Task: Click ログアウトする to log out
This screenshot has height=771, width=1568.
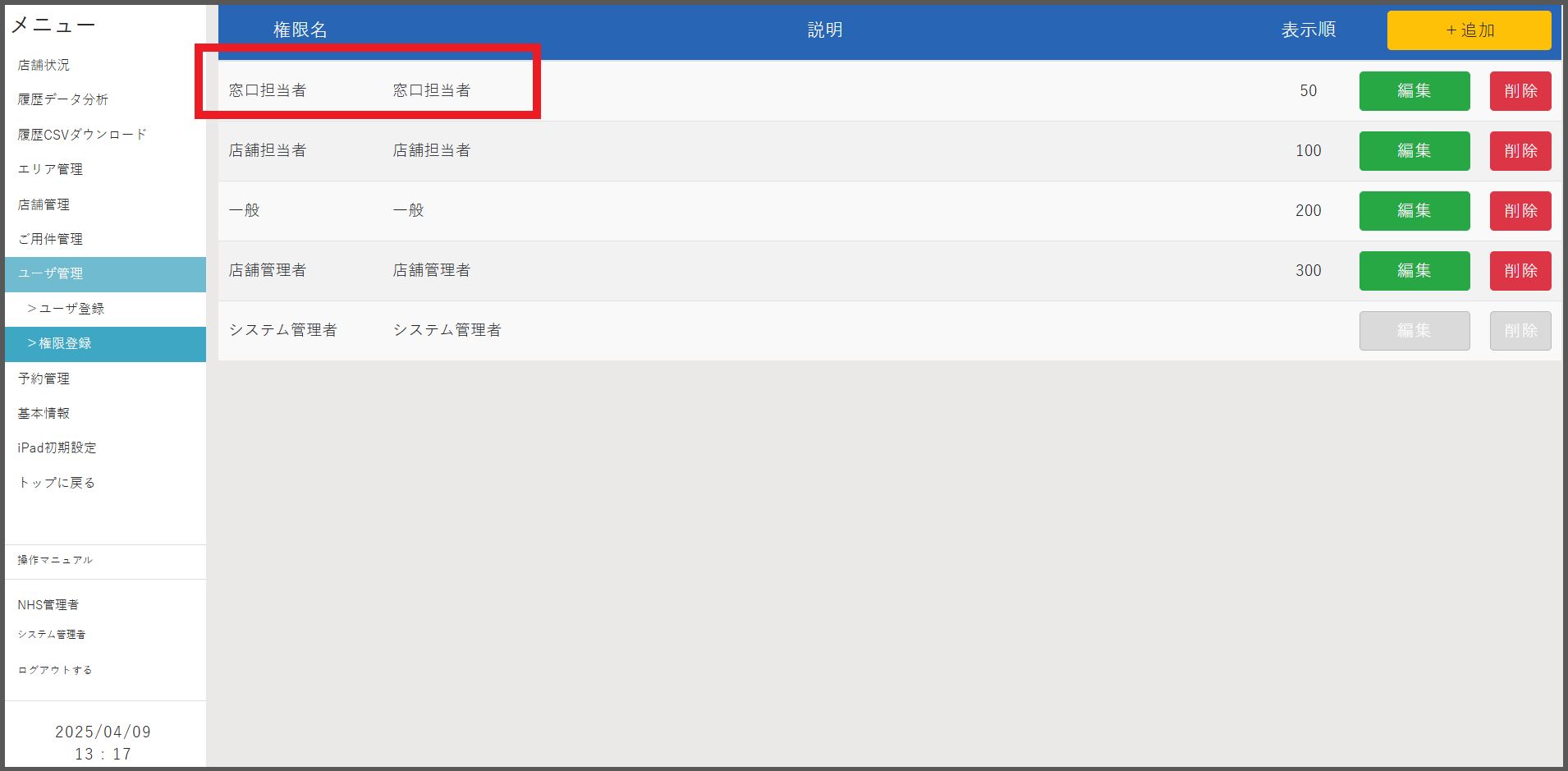Action: [55, 670]
